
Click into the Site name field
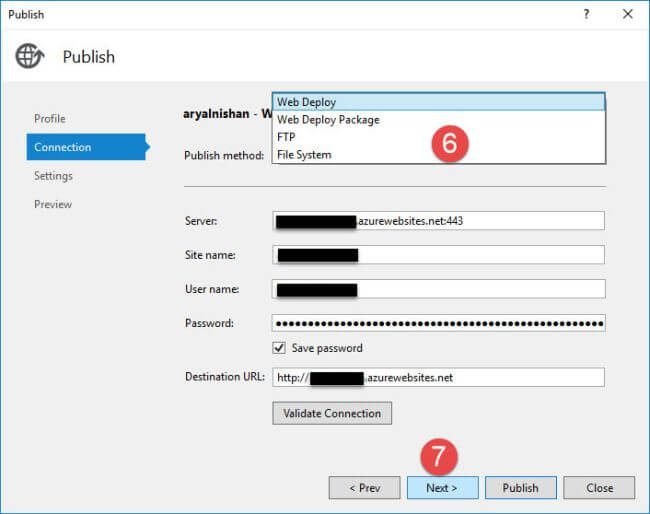point(439,255)
